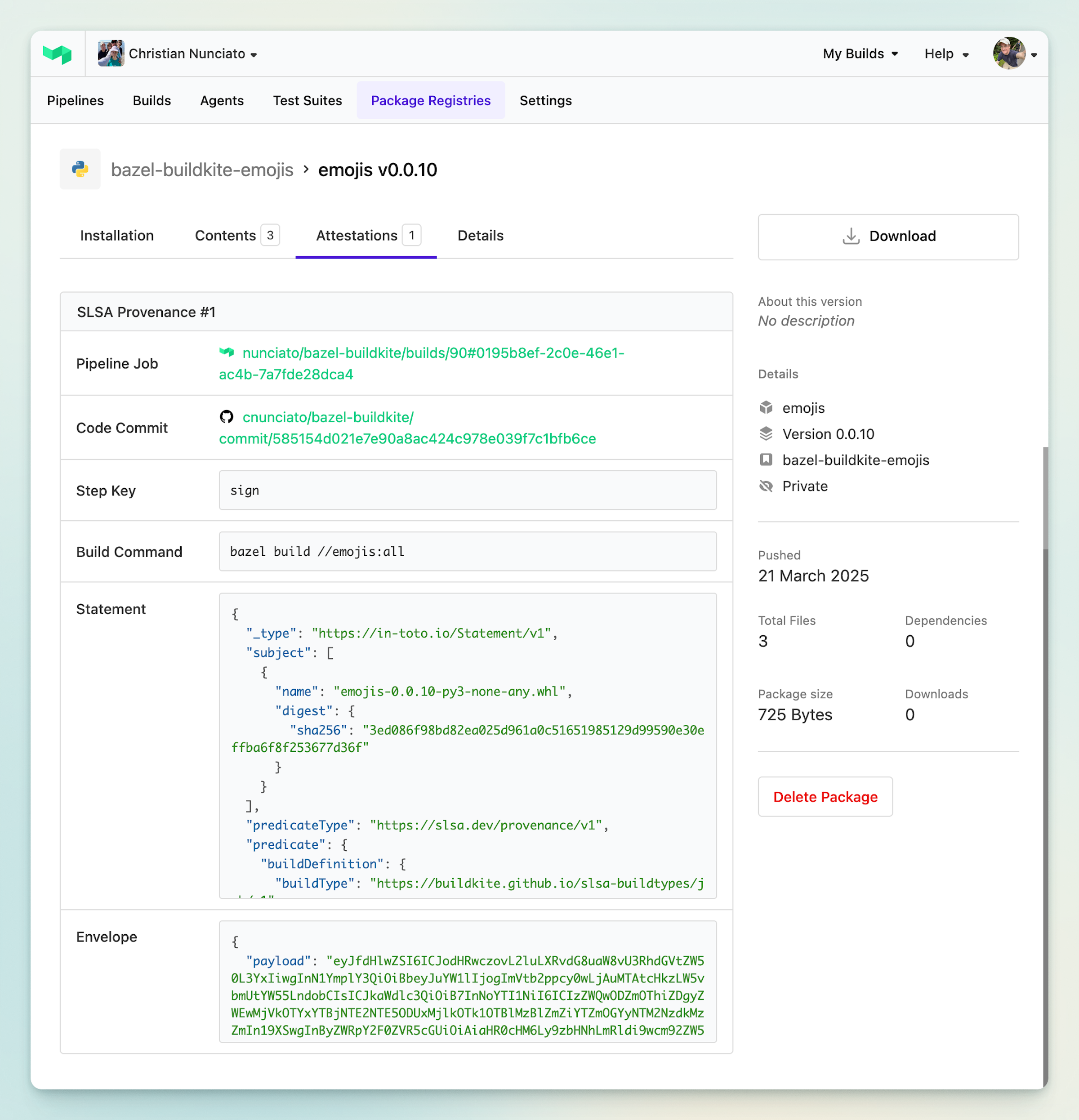Viewport: 1079px width, 1120px height.
Task: Open the avatar chevron menu
Action: tap(1035, 55)
